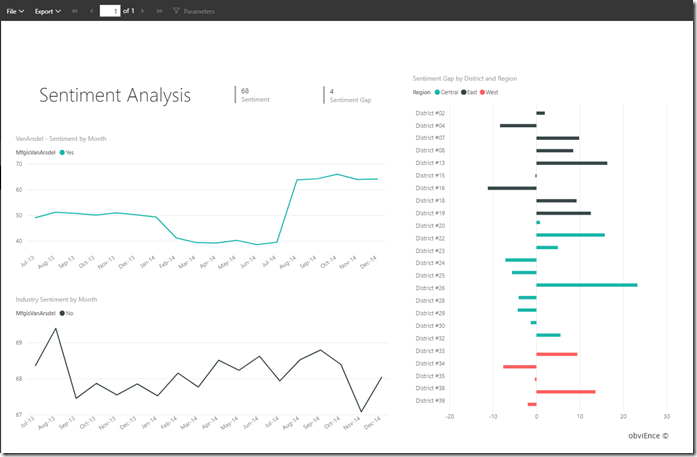Click the first page navigation icon
The image size is (697, 457).
click(x=75, y=11)
